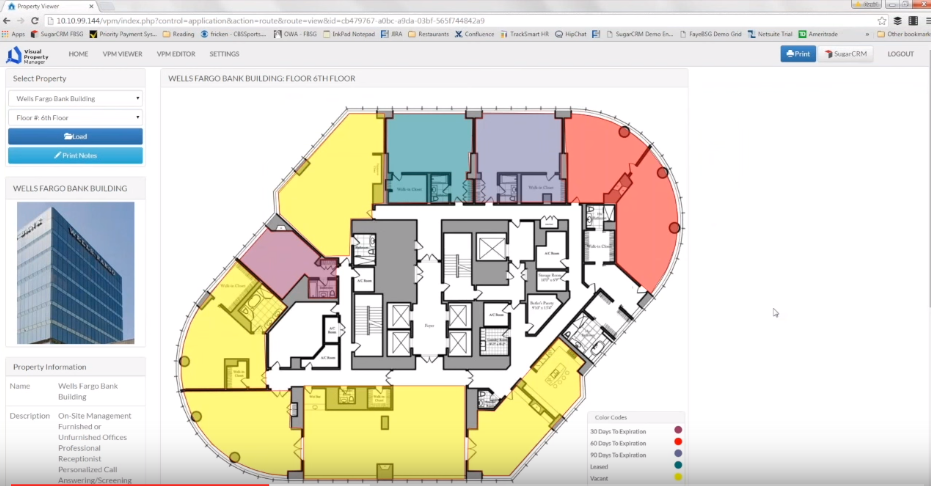Open TrackSmart HR bookmark
931x486 pixels.
524,34
